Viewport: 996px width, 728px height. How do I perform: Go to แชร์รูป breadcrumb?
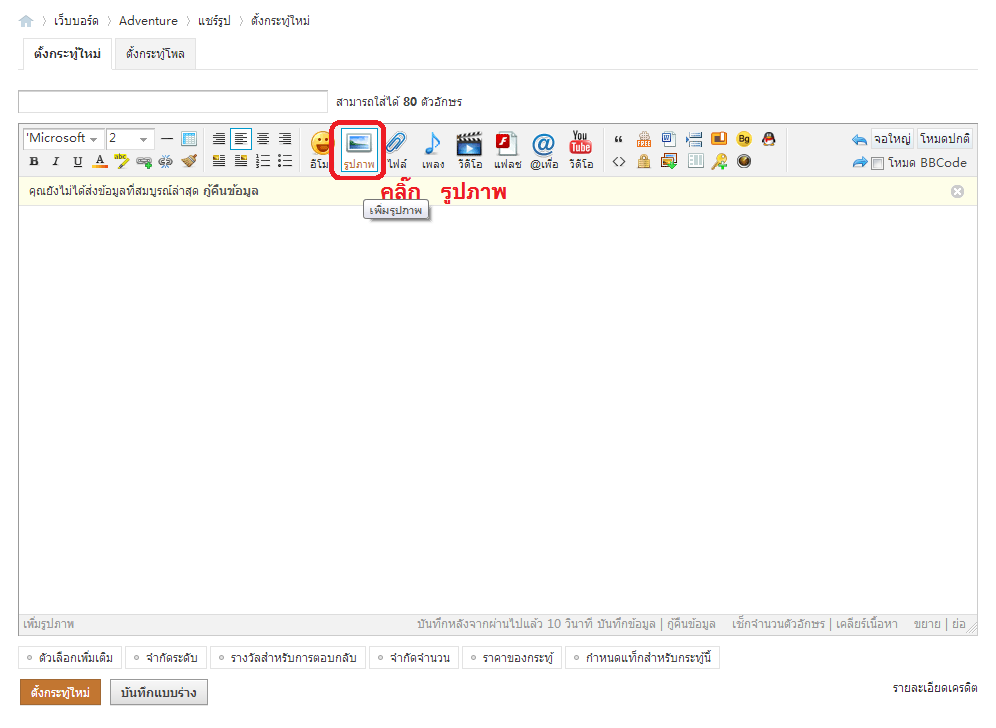[214, 21]
